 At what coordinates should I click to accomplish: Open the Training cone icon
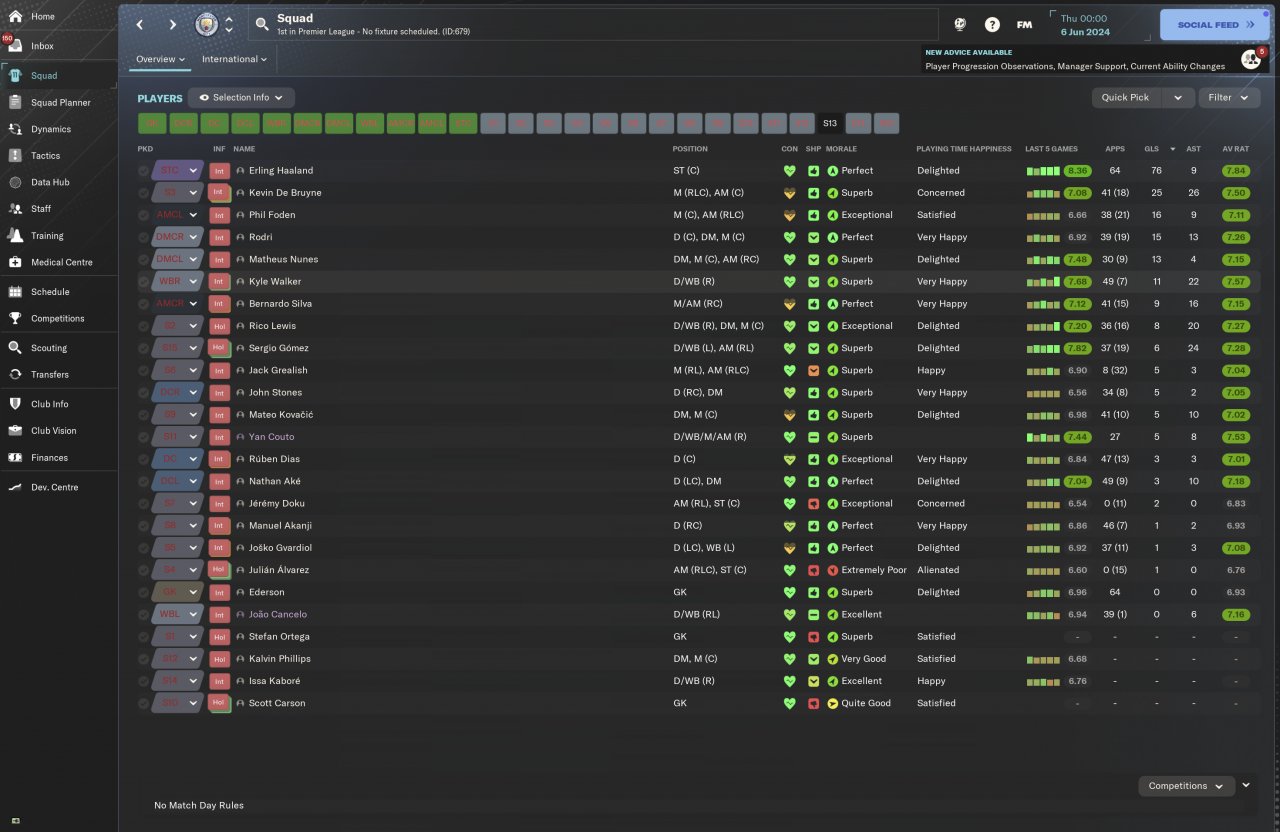[x=15, y=236]
